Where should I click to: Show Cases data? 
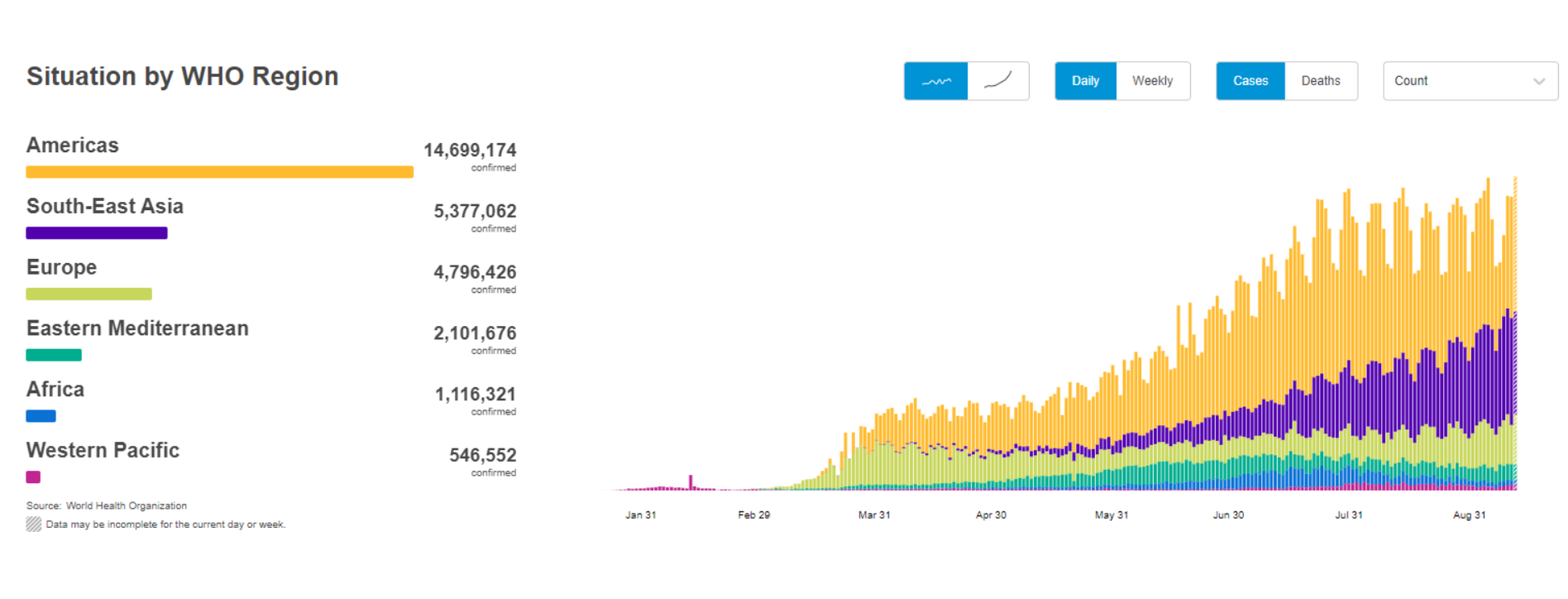tap(1250, 81)
